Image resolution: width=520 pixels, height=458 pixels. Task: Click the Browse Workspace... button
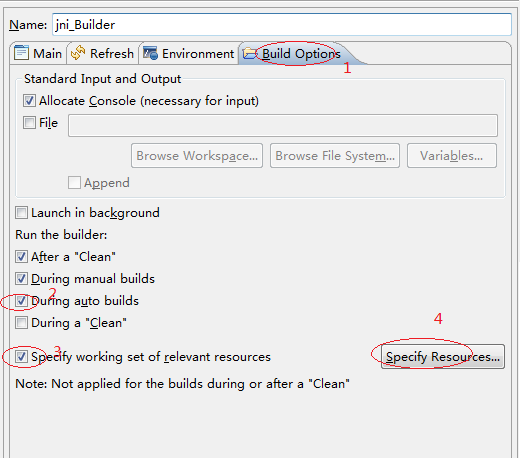197,156
